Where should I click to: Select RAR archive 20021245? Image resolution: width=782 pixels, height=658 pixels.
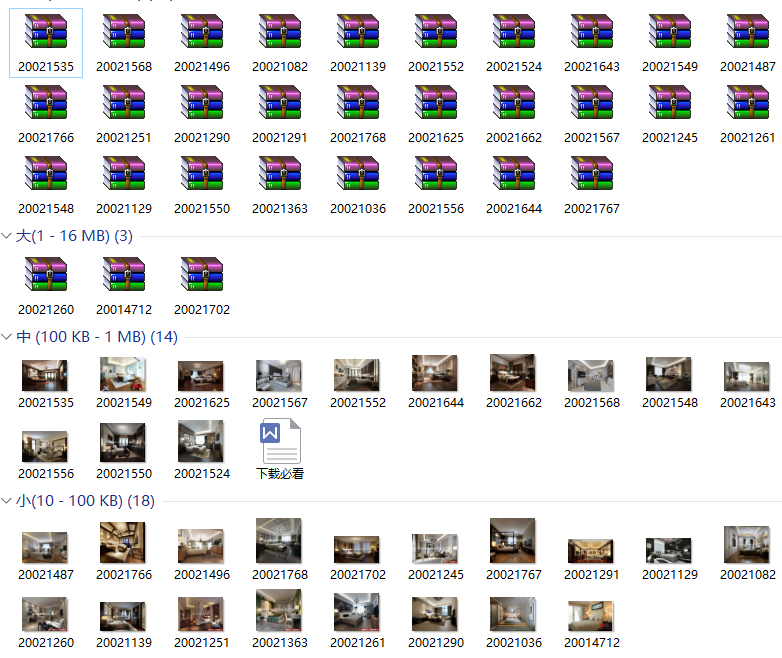(670, 102)
